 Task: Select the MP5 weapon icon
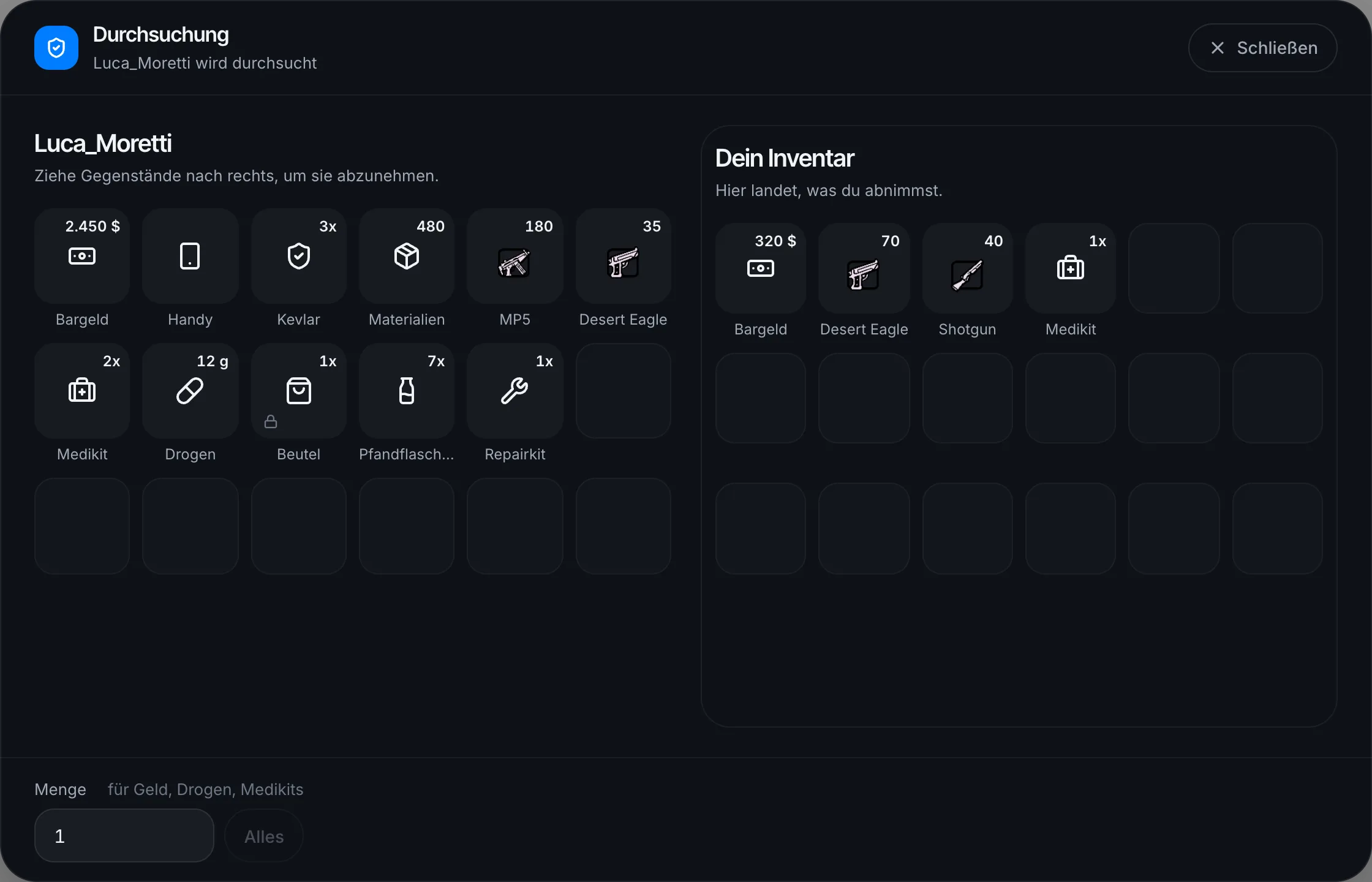point(514,263)
